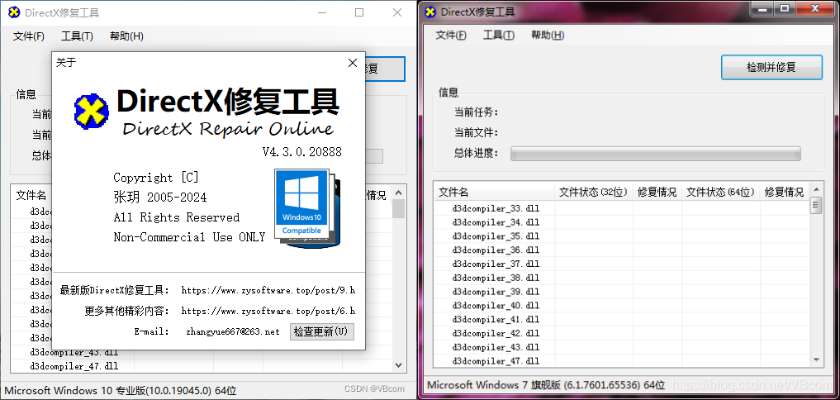Screen dimensions: 840x400
Task: Click Windows 7 旗舰版 status bar text
Action: (546, 385)
